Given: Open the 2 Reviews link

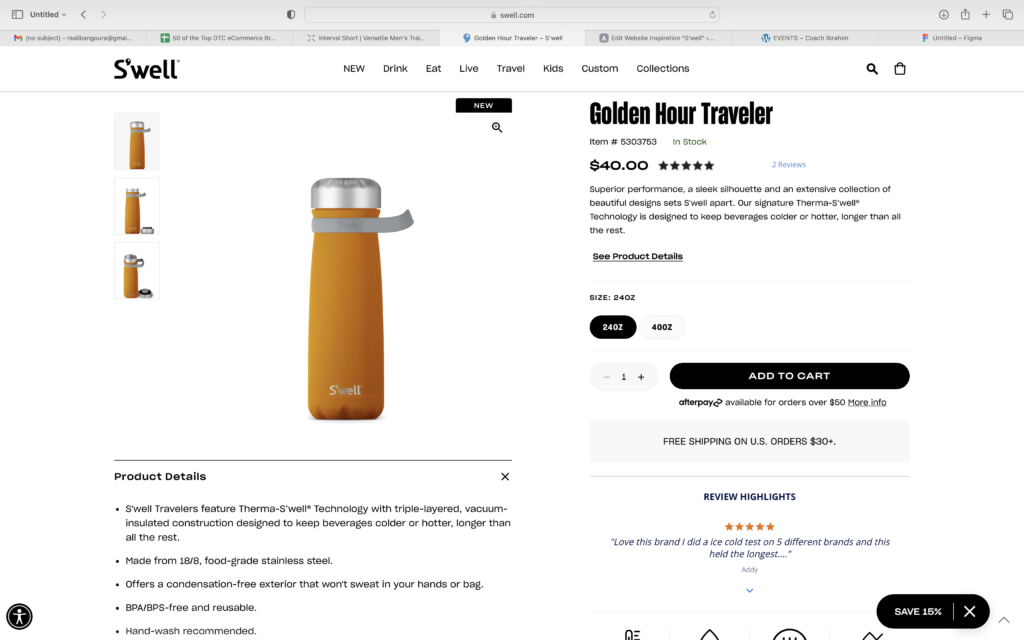Looking at the screenshot, I should 788,165.
